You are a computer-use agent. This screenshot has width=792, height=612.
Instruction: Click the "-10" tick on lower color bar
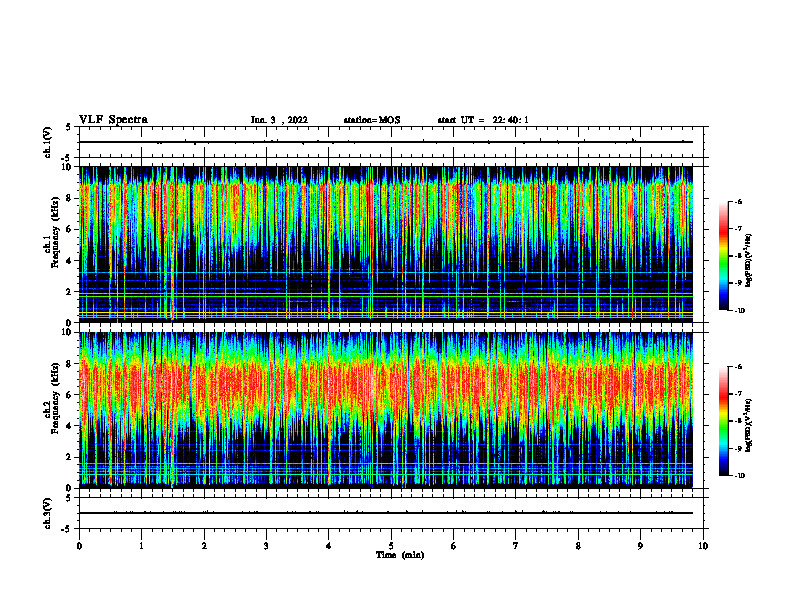pos(740,476)
